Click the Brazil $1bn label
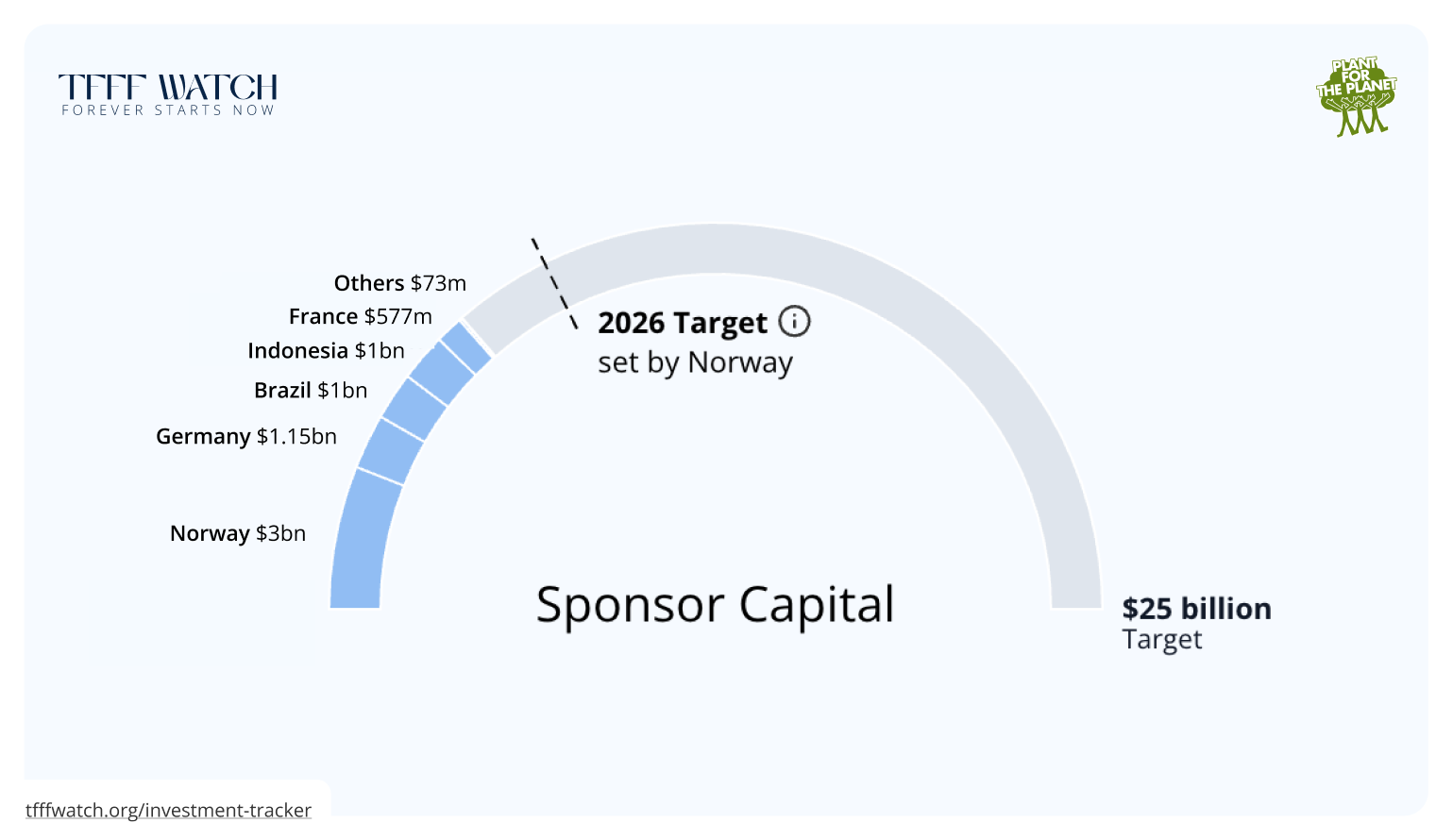The height and width of the screenshot is (840, 1453). [311, 390]
